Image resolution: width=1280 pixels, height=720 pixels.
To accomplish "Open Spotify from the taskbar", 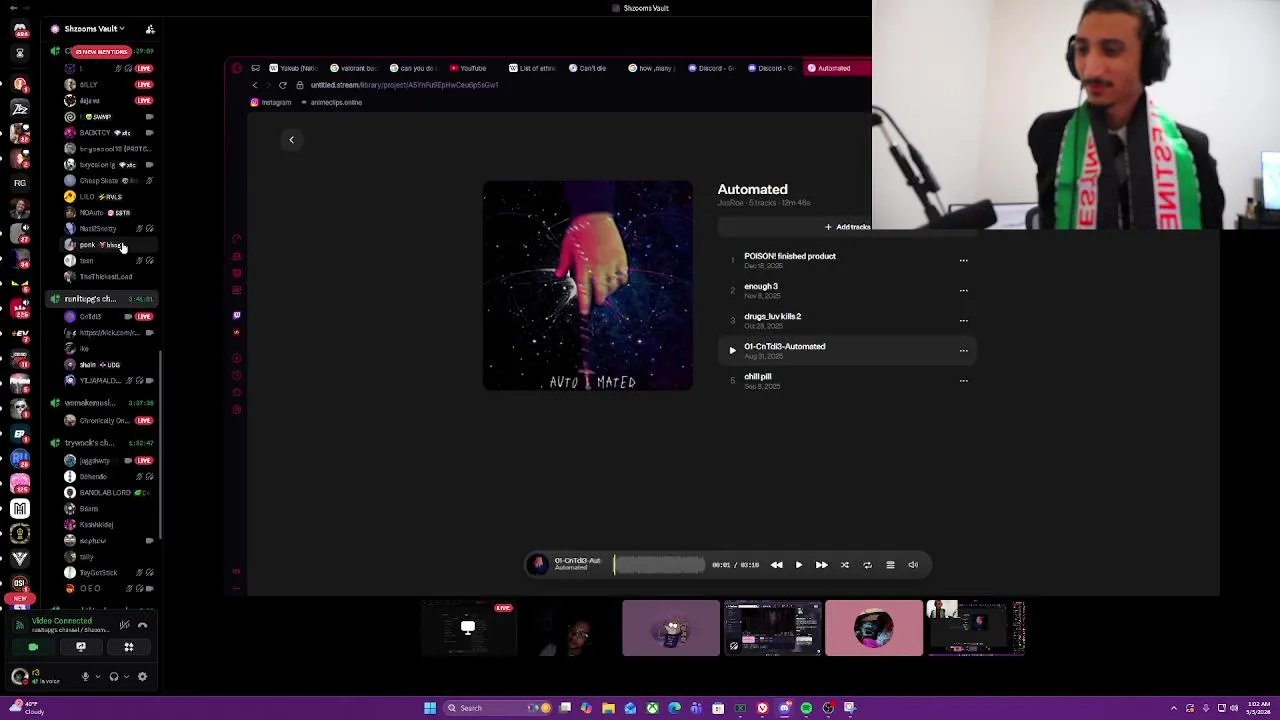I will click(x=806, y=708).
